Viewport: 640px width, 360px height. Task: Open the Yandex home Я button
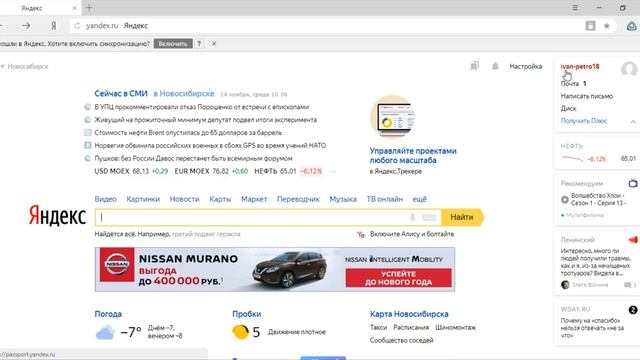coord(53,26)
